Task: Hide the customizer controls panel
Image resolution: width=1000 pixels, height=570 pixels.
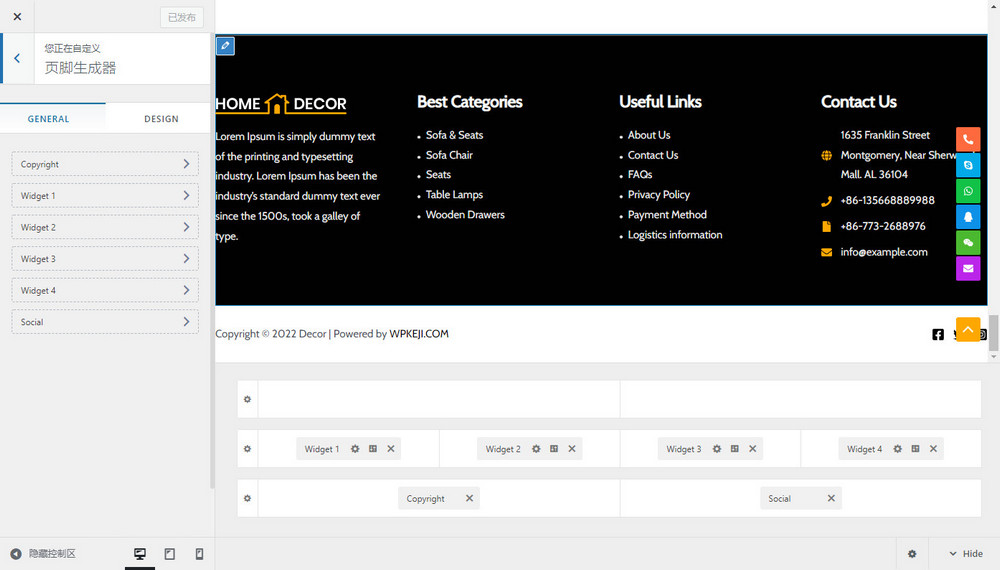Action: point(43,553)
